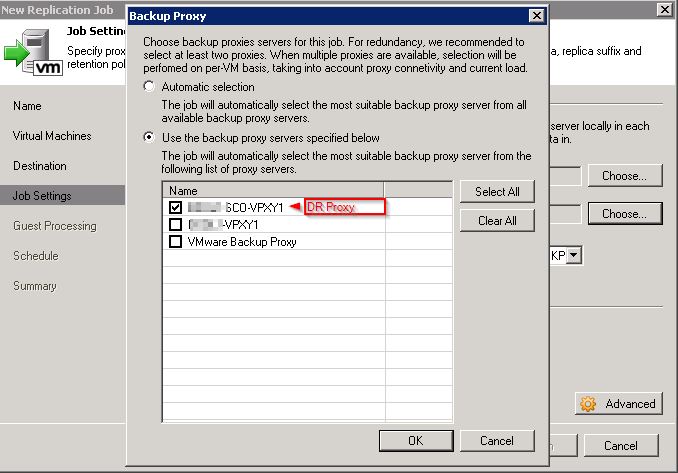Select Use the backup proxy servers specified below
The height and width of the screenshot is (473, 678).
(x=149, y=137)
